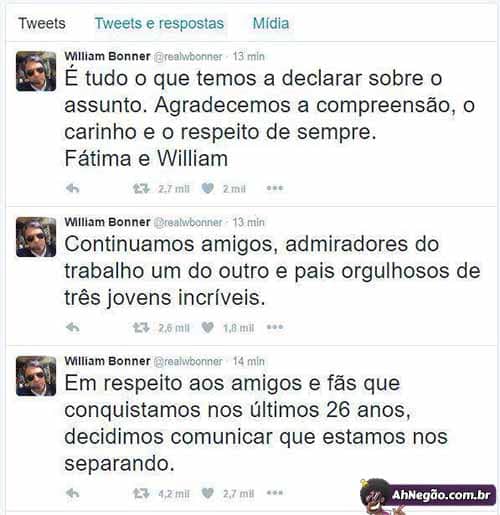Open more options on the third tweet
Viewport: 500px width, 515px height.
275,493
